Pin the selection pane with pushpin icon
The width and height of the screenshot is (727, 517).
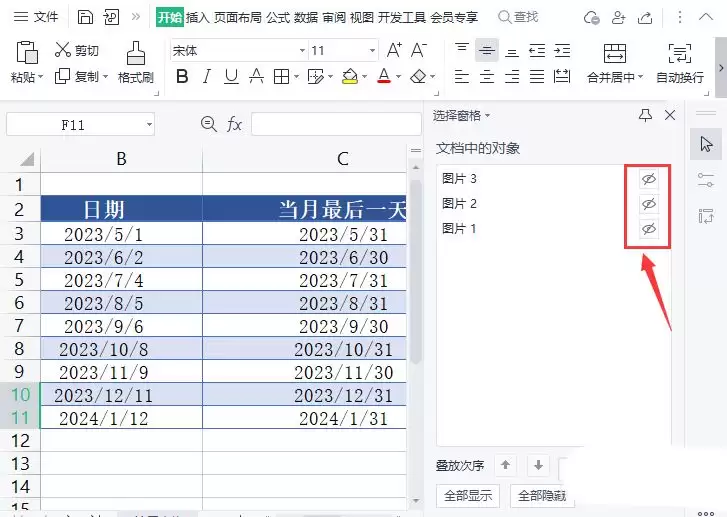pos(645,115)
